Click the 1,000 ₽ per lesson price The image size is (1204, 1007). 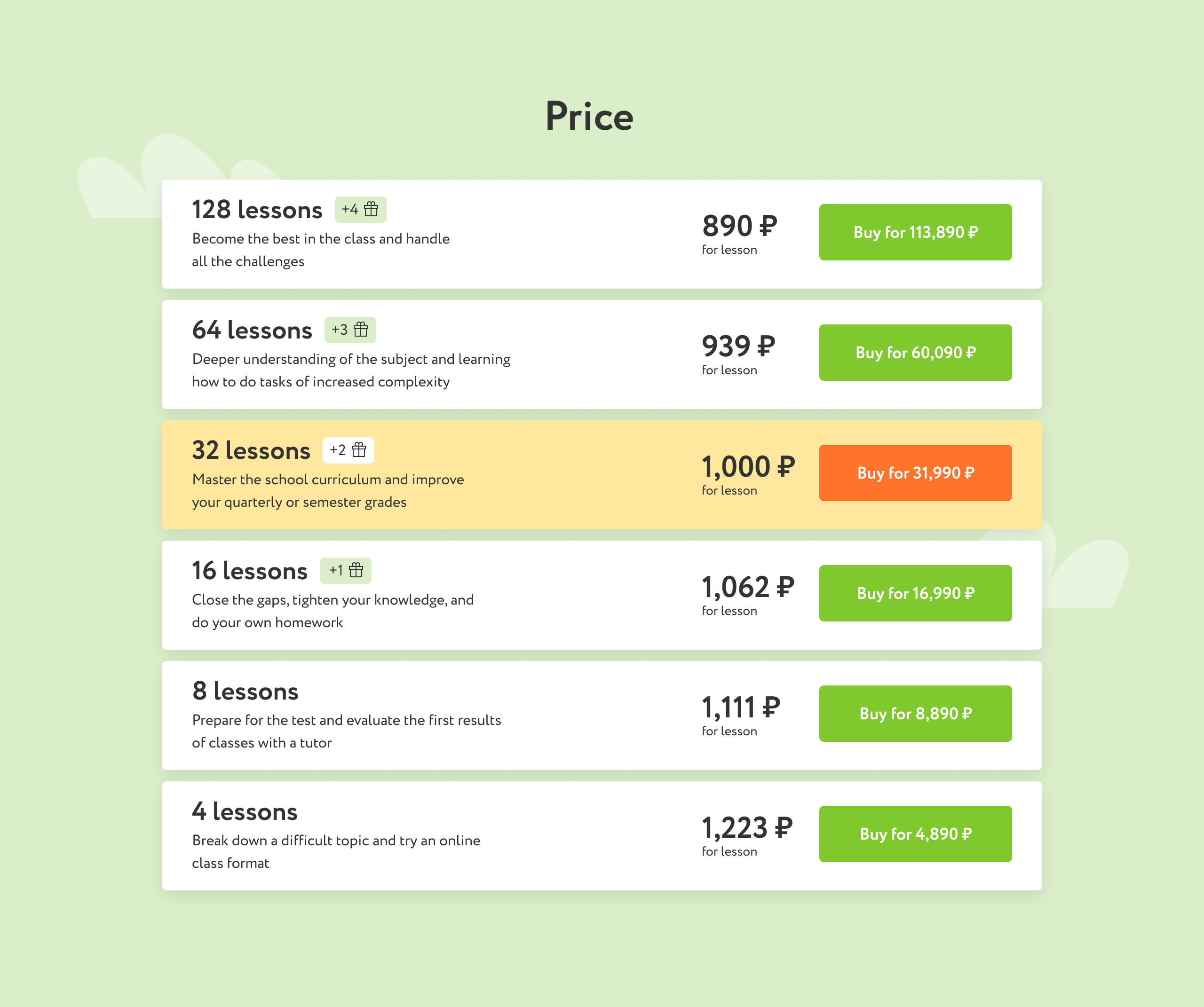[748, 466]
